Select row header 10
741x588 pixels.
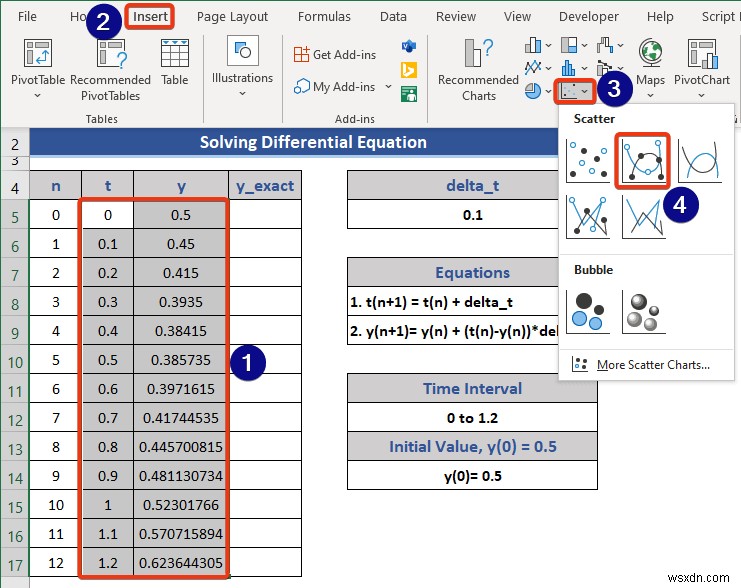(15, 363)
